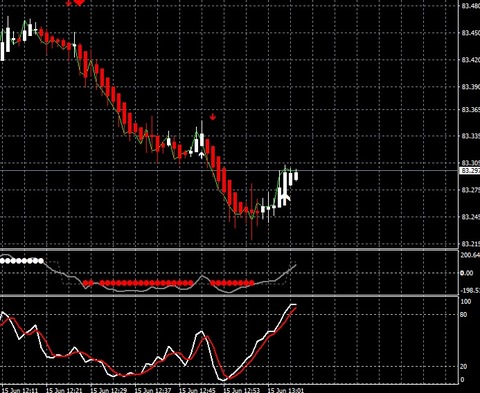480x393 pixels.
Task: Click the horizontal current price line on chart
Action: pyautogui.click(x=230, y=171)
